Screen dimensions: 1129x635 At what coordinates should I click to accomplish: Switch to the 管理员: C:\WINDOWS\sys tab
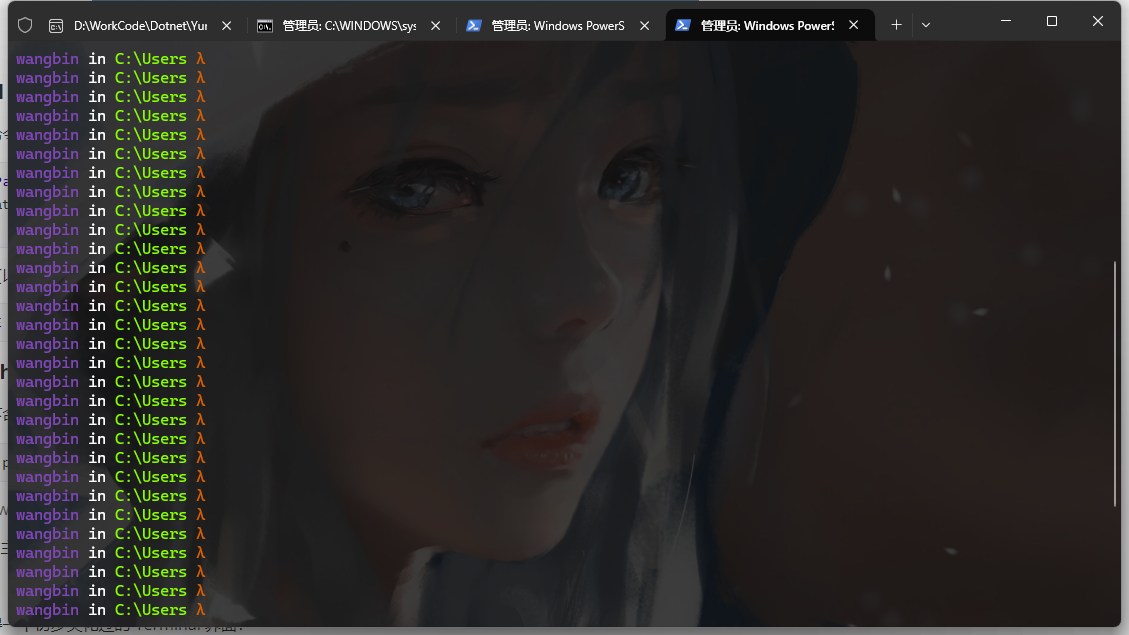click(x=349, y=26)
